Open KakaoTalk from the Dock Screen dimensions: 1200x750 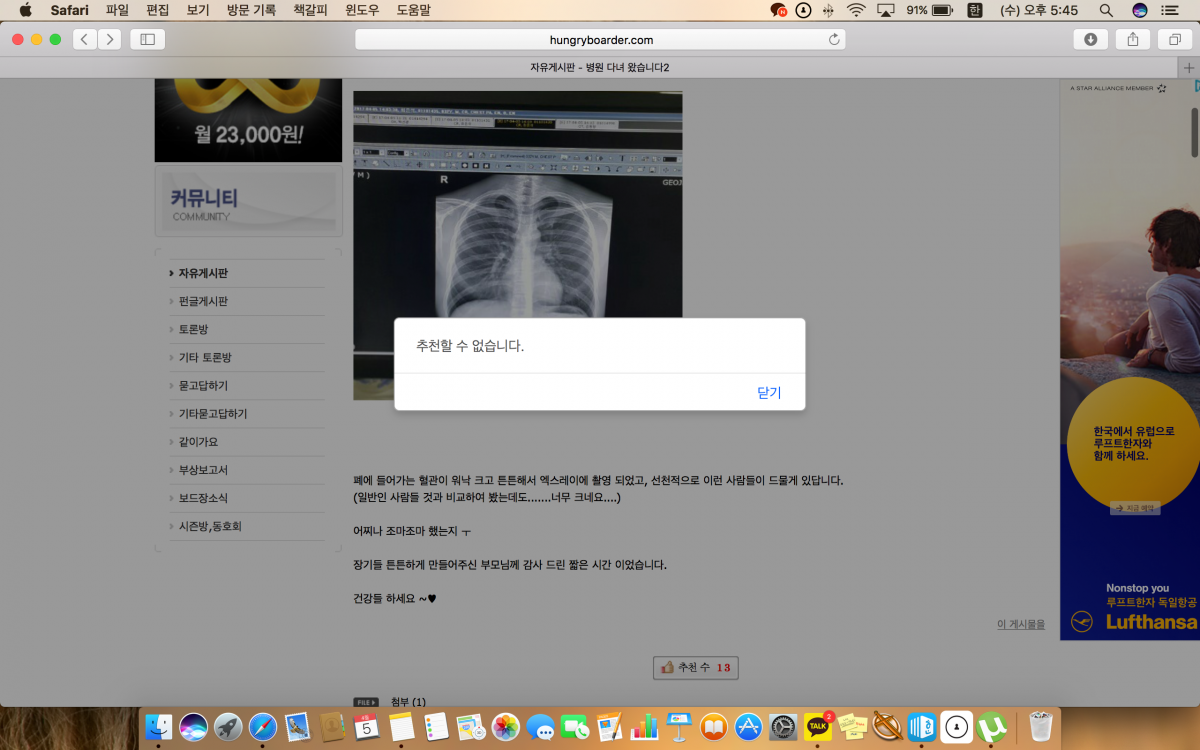pyautogui.click(x=818, y=727)
